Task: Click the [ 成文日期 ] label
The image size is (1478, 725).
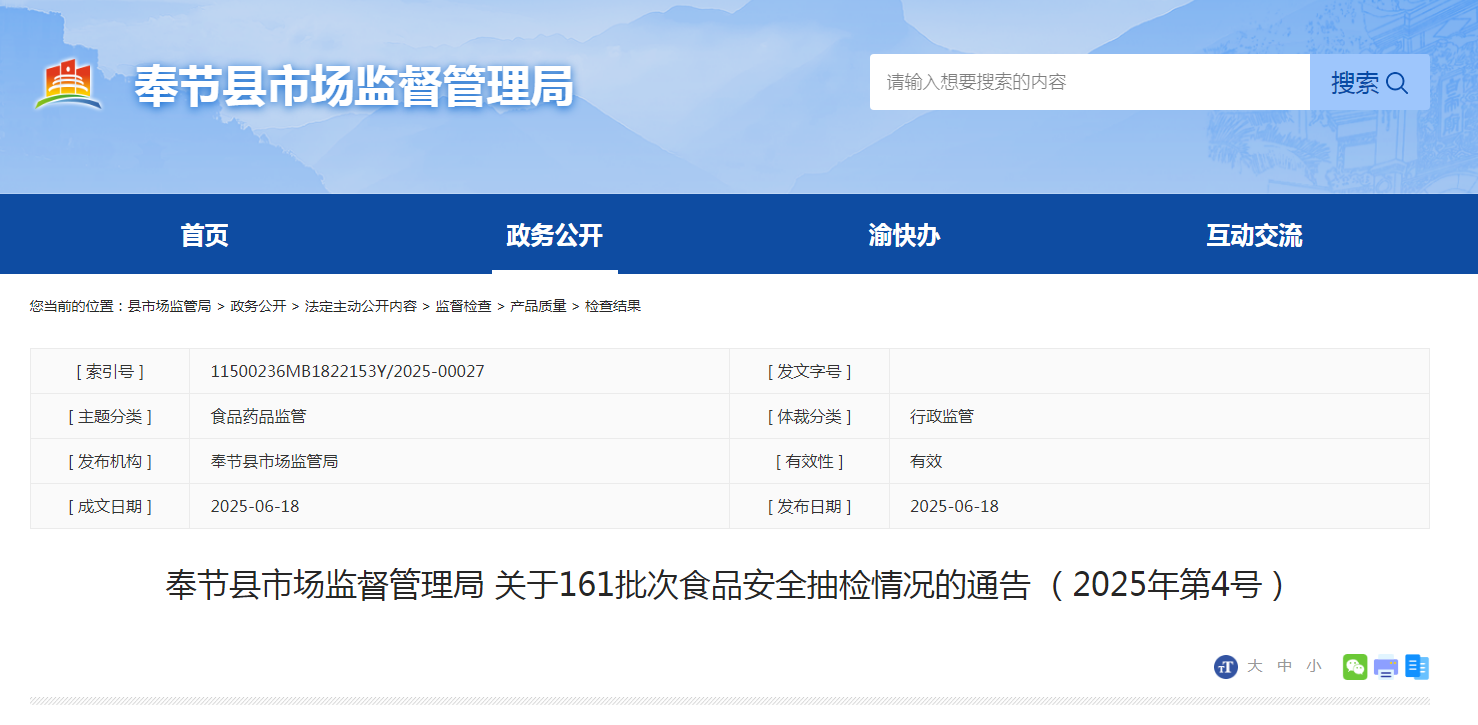Action: [110, 506]
